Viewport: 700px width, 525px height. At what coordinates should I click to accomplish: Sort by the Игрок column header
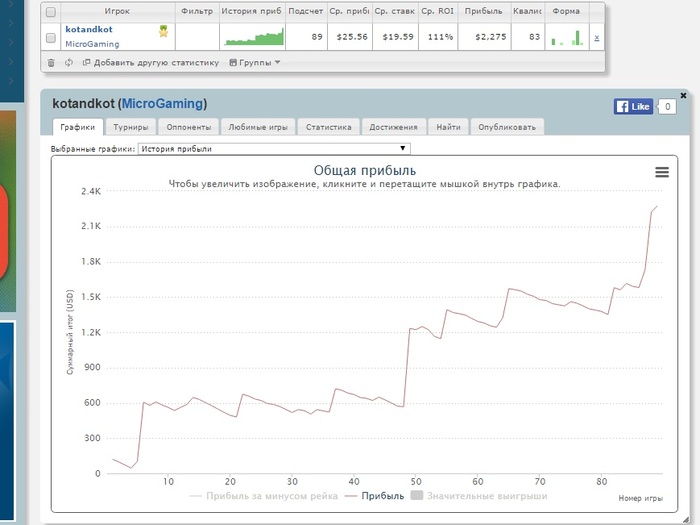(x=117, y=11)
